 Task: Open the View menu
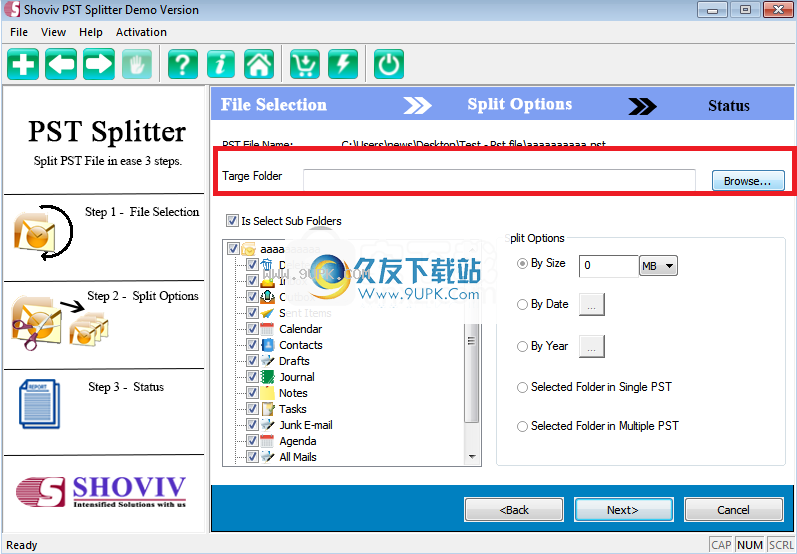(x=53, y=32)
